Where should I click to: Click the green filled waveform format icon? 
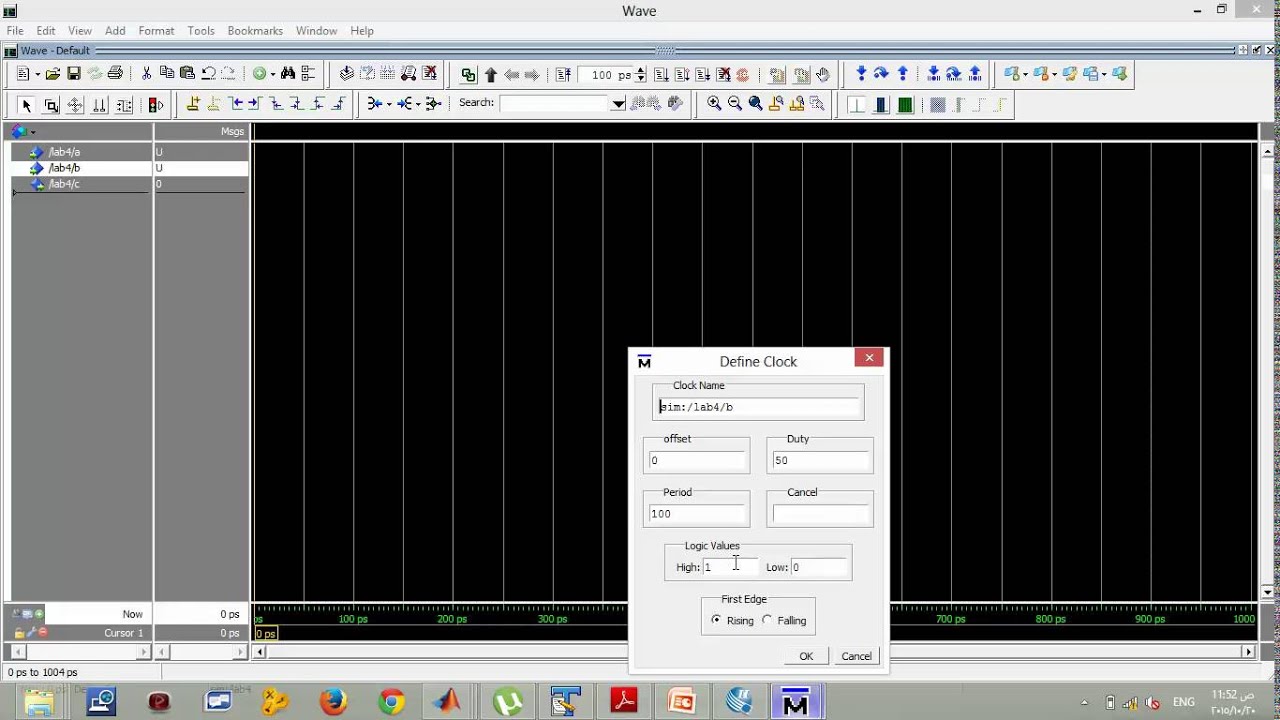pos(905,105)
